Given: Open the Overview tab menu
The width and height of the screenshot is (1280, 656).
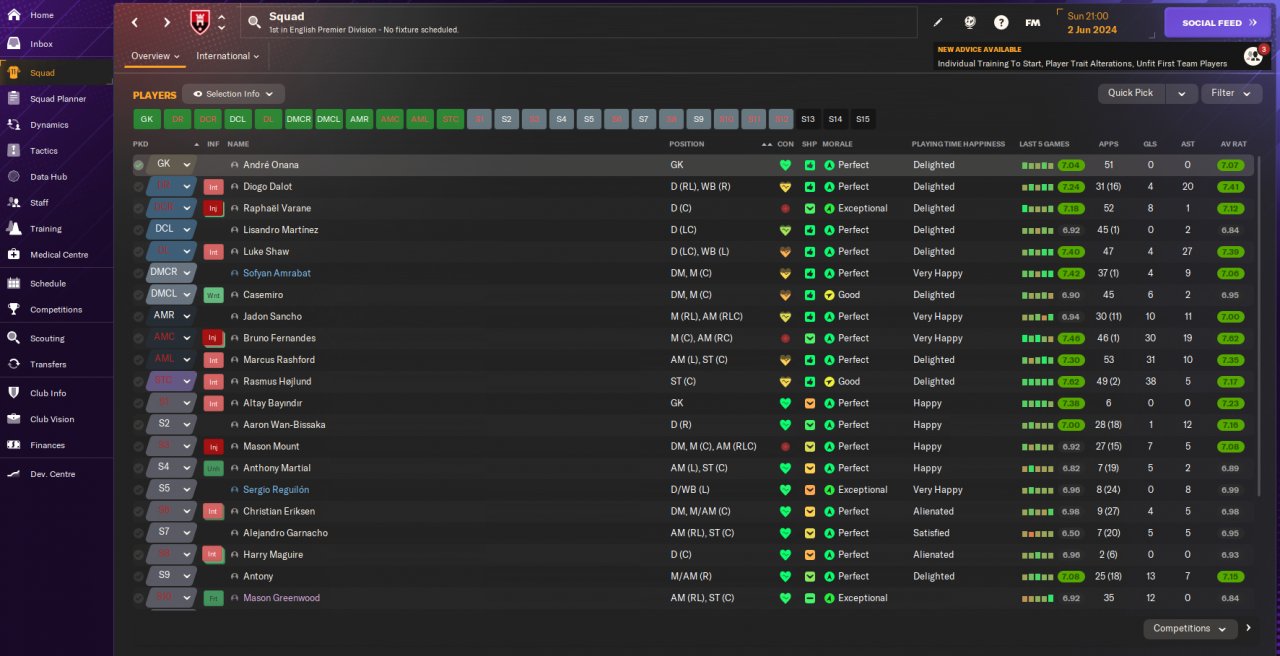Looking at the screenshot, I should [x=155, y=56].
